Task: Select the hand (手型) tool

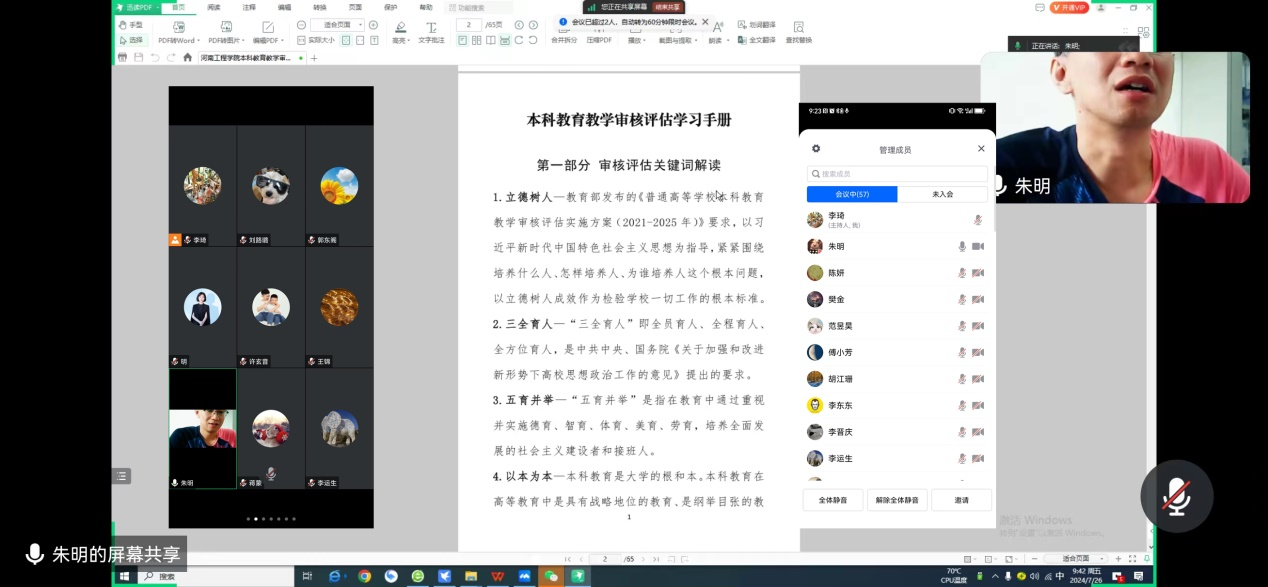Action: tap(130, 25)
